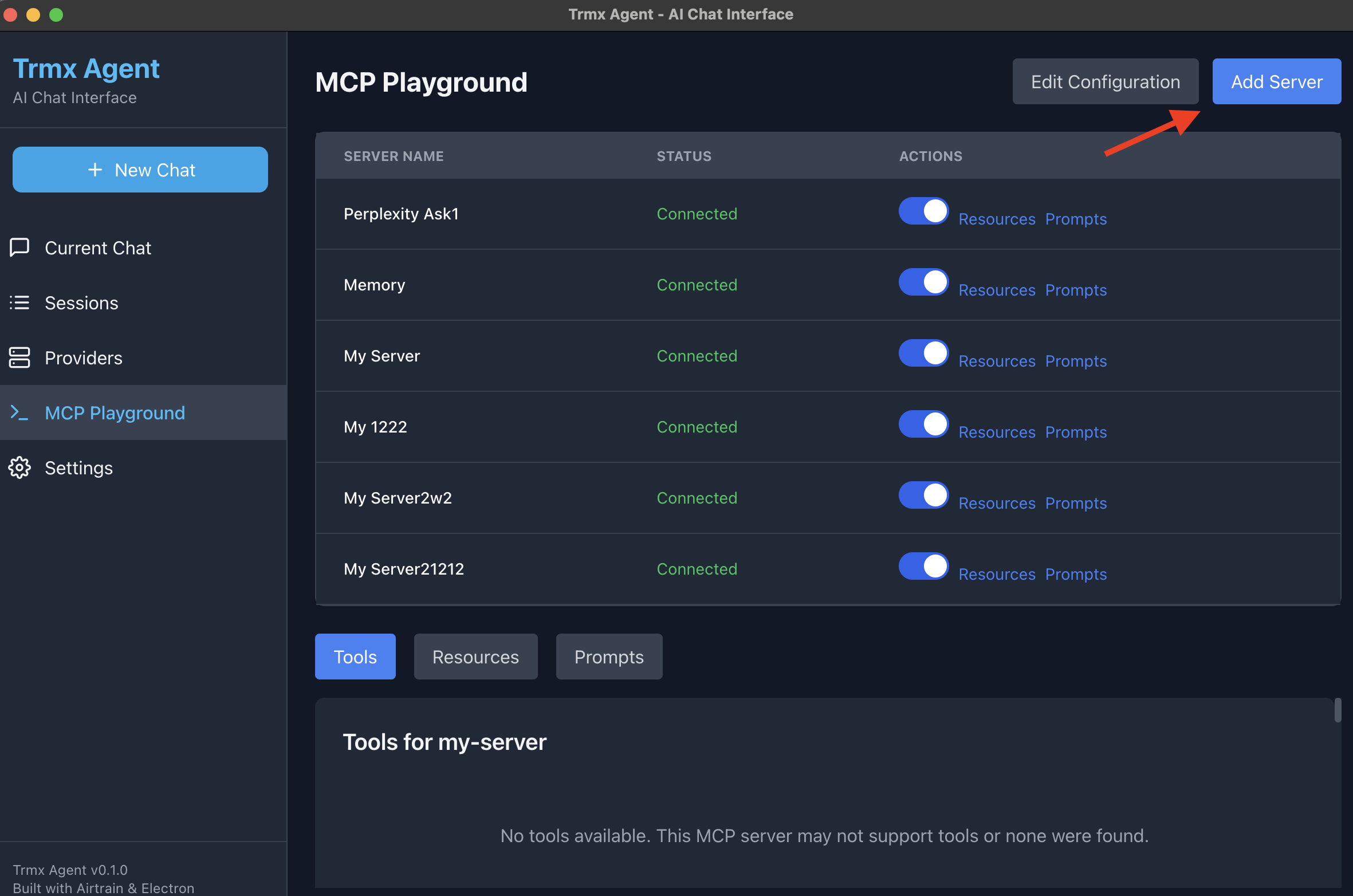The width and height of the screenshot is (1353, 896).
Task: Open Sessions using the list icon
Action: 19,302
